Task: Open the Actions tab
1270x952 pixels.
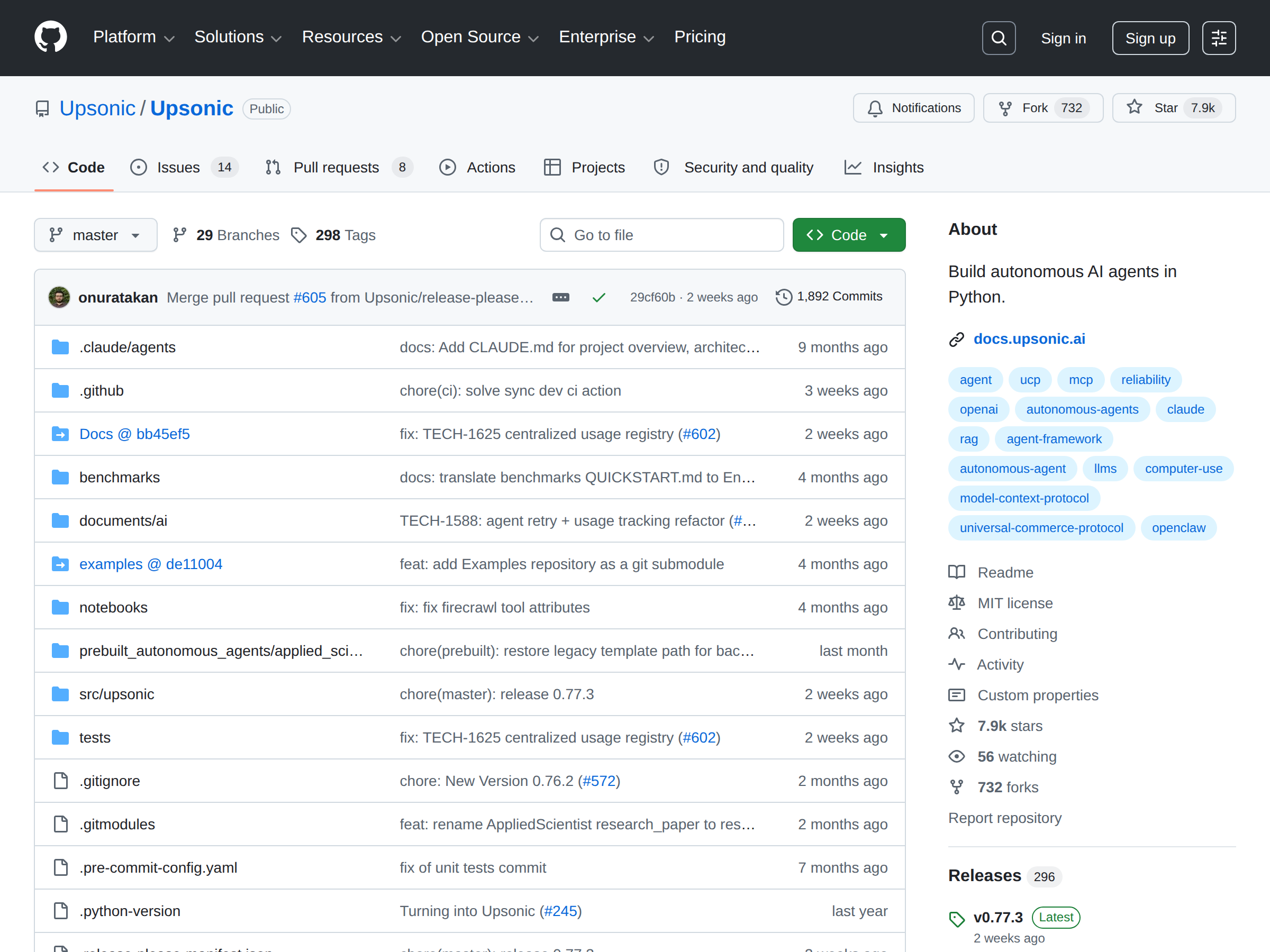Action: point(477,168)
